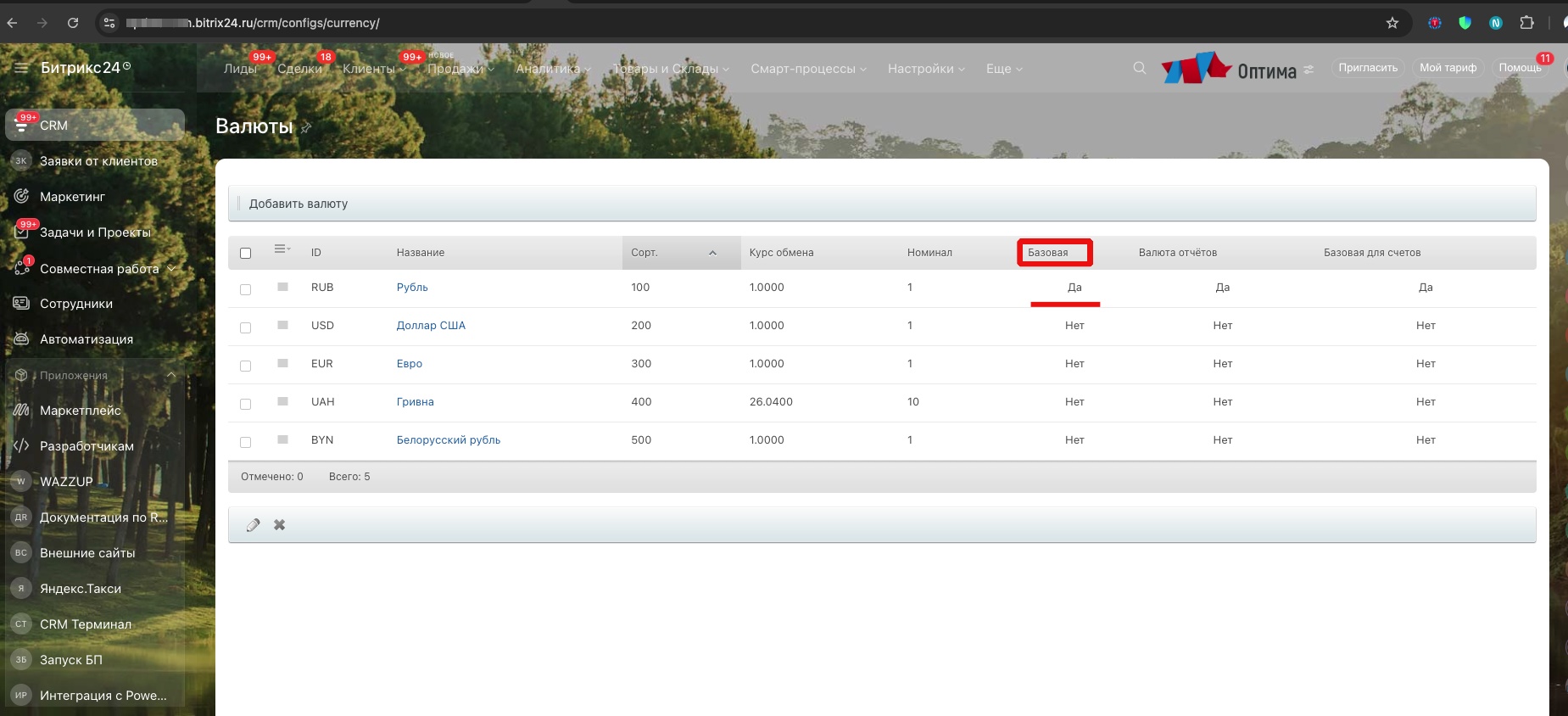1568x716 pixels.
Task: Open the search magnifier in top bar
Action: (x=1139, y=68)
